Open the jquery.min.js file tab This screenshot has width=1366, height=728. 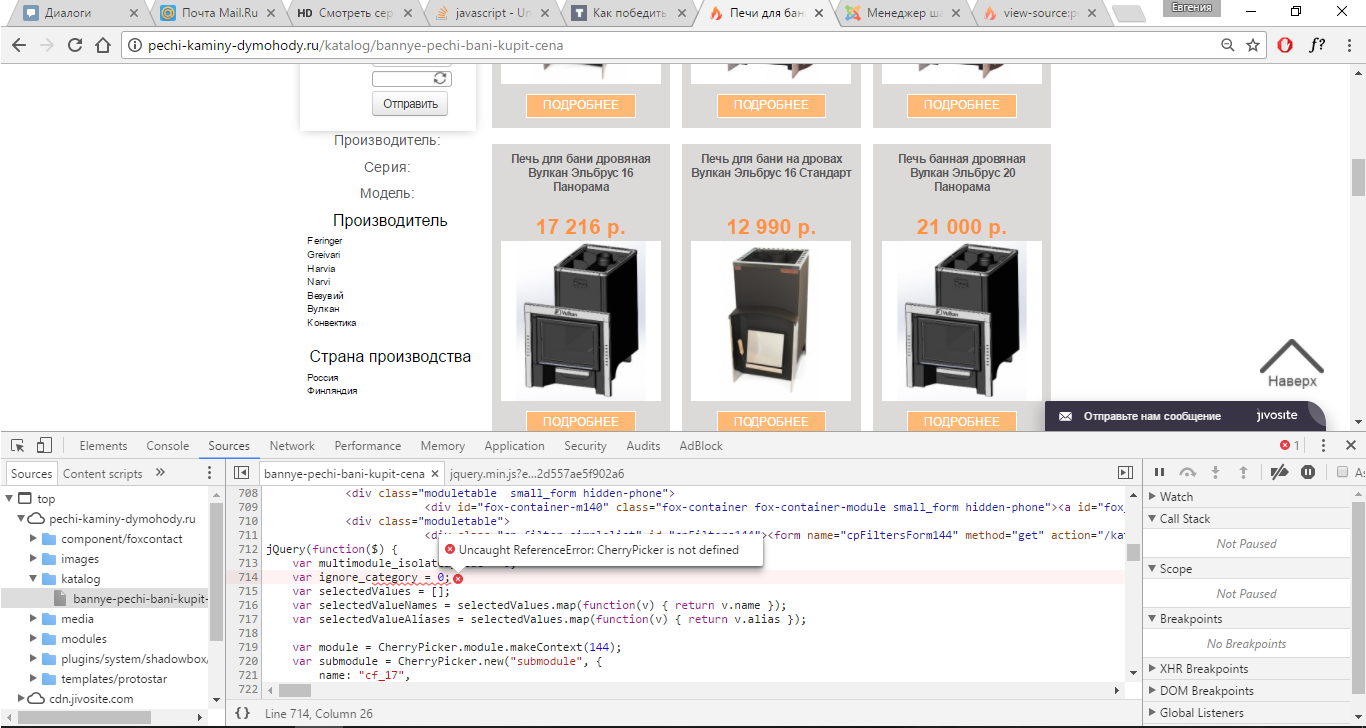[537, 474]
